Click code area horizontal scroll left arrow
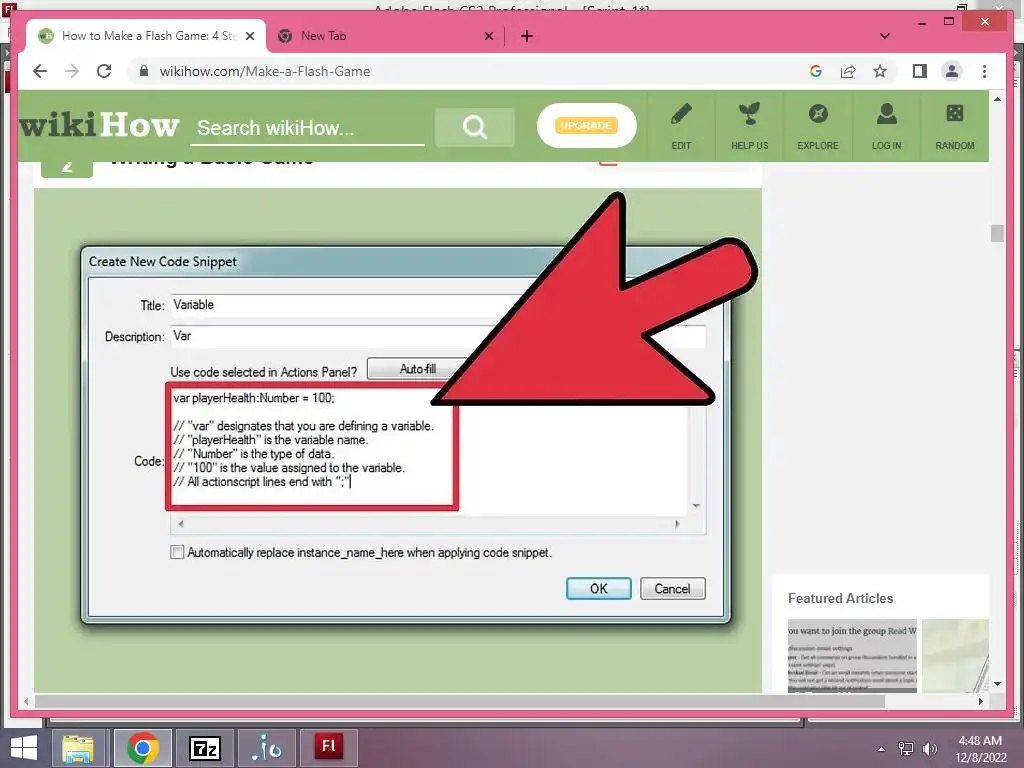The image size is (1024, 768). 181,524
